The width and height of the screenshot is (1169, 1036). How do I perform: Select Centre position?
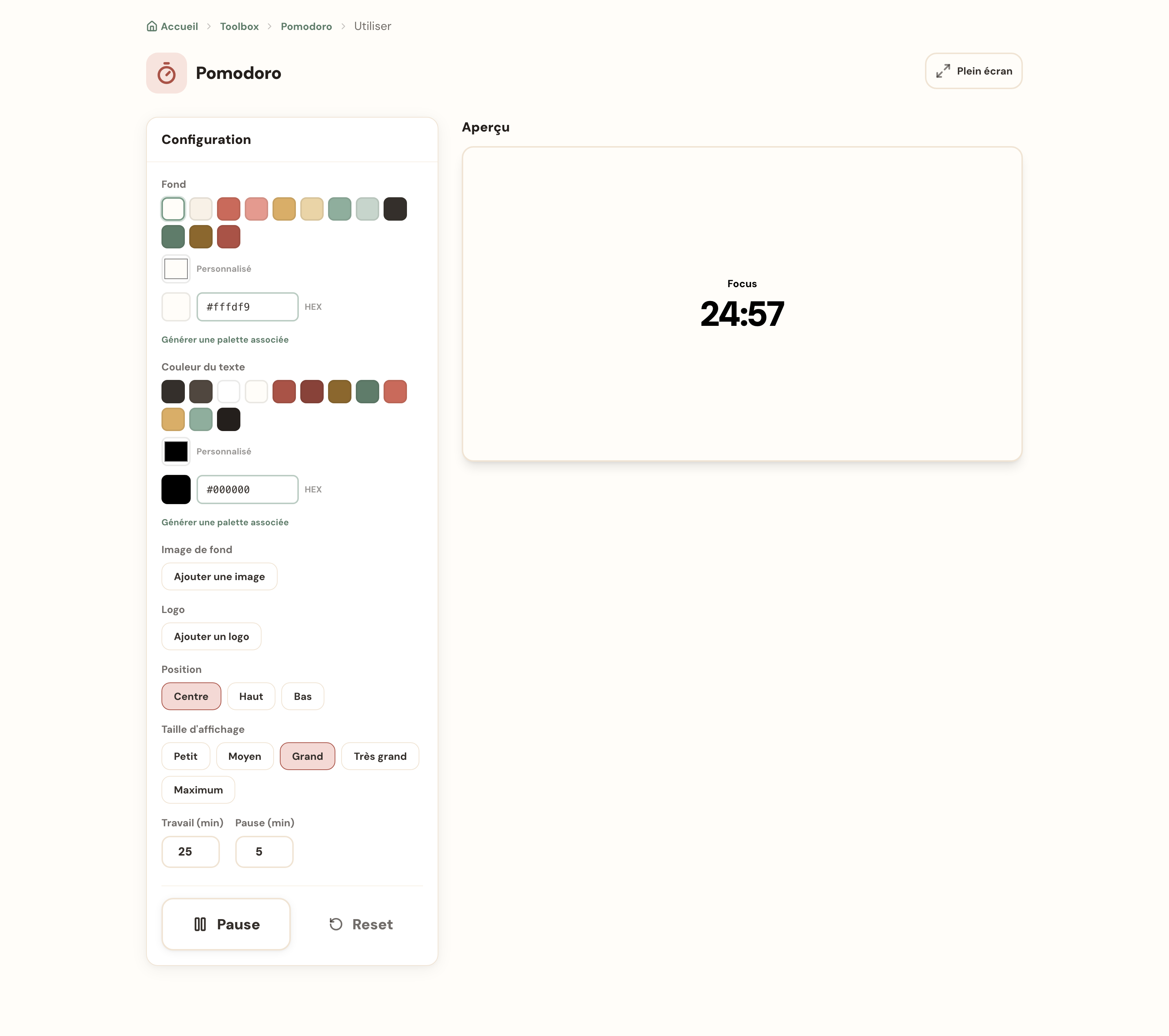click(191, 697)
